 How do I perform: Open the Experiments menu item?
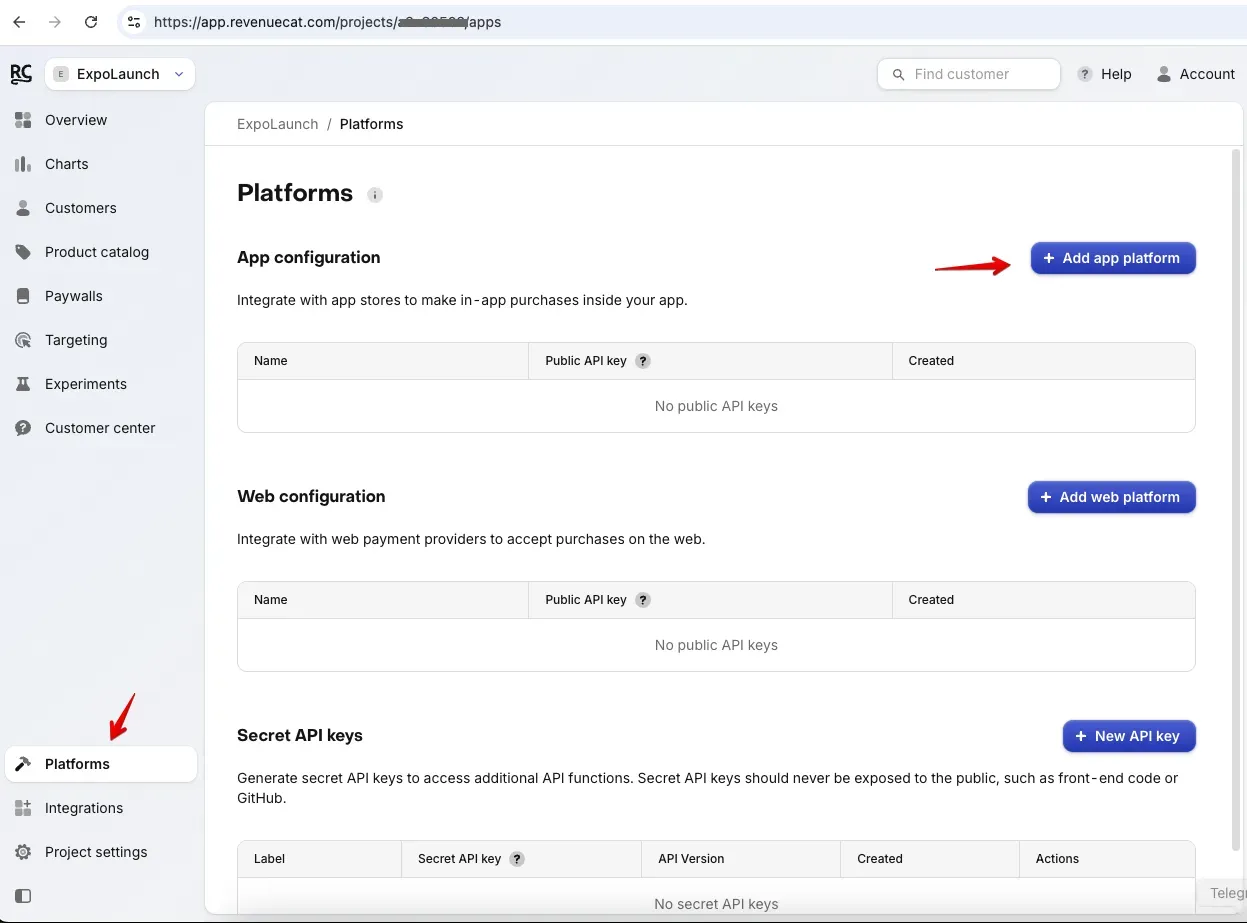click(101, 384)
